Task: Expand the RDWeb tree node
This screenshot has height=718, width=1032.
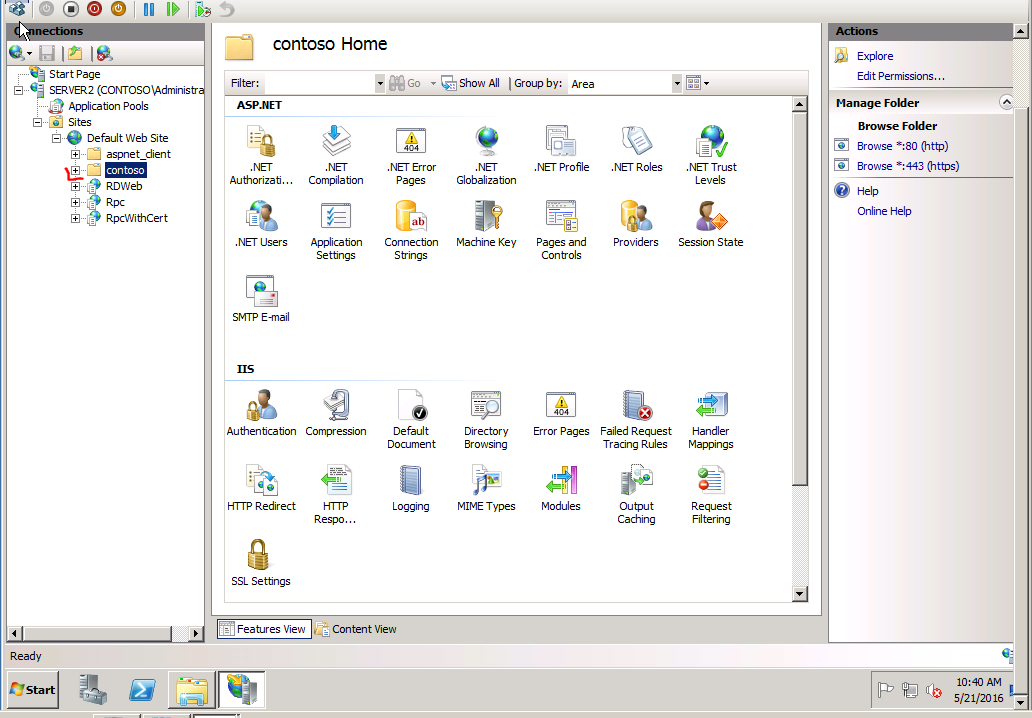Action: coord(76,186)
